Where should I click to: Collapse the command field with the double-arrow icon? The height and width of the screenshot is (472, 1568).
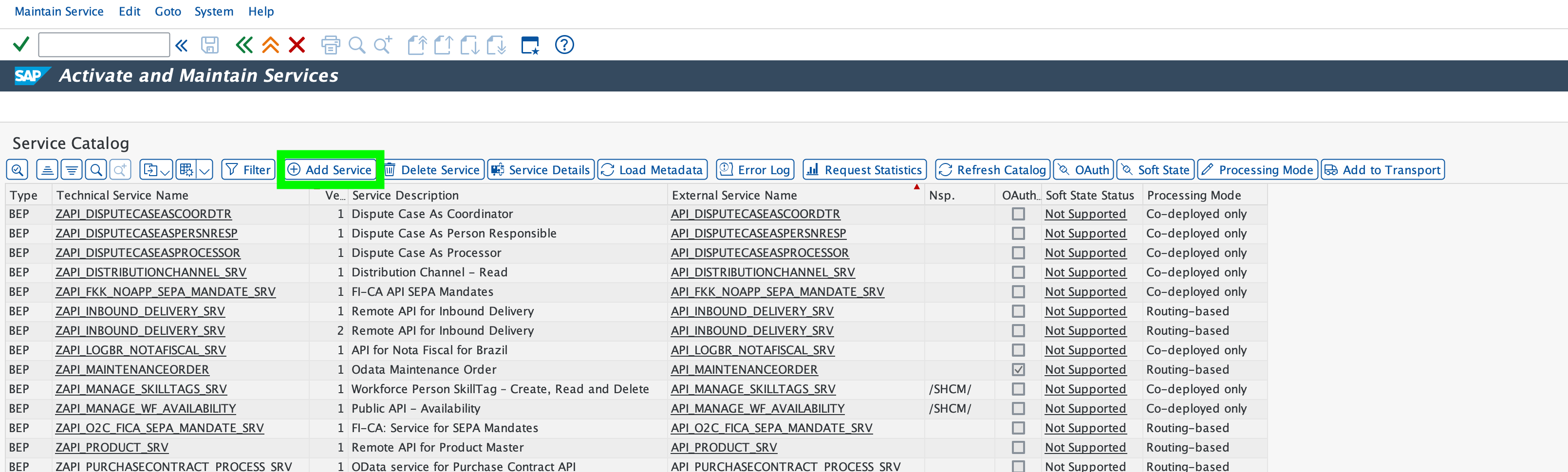tap(181, 45)
